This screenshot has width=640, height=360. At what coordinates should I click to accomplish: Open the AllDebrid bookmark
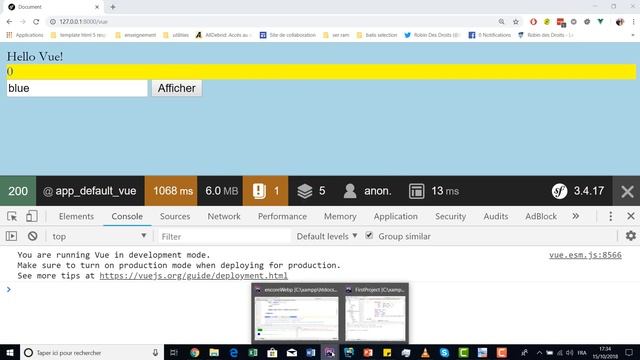(x=223, y=35)
